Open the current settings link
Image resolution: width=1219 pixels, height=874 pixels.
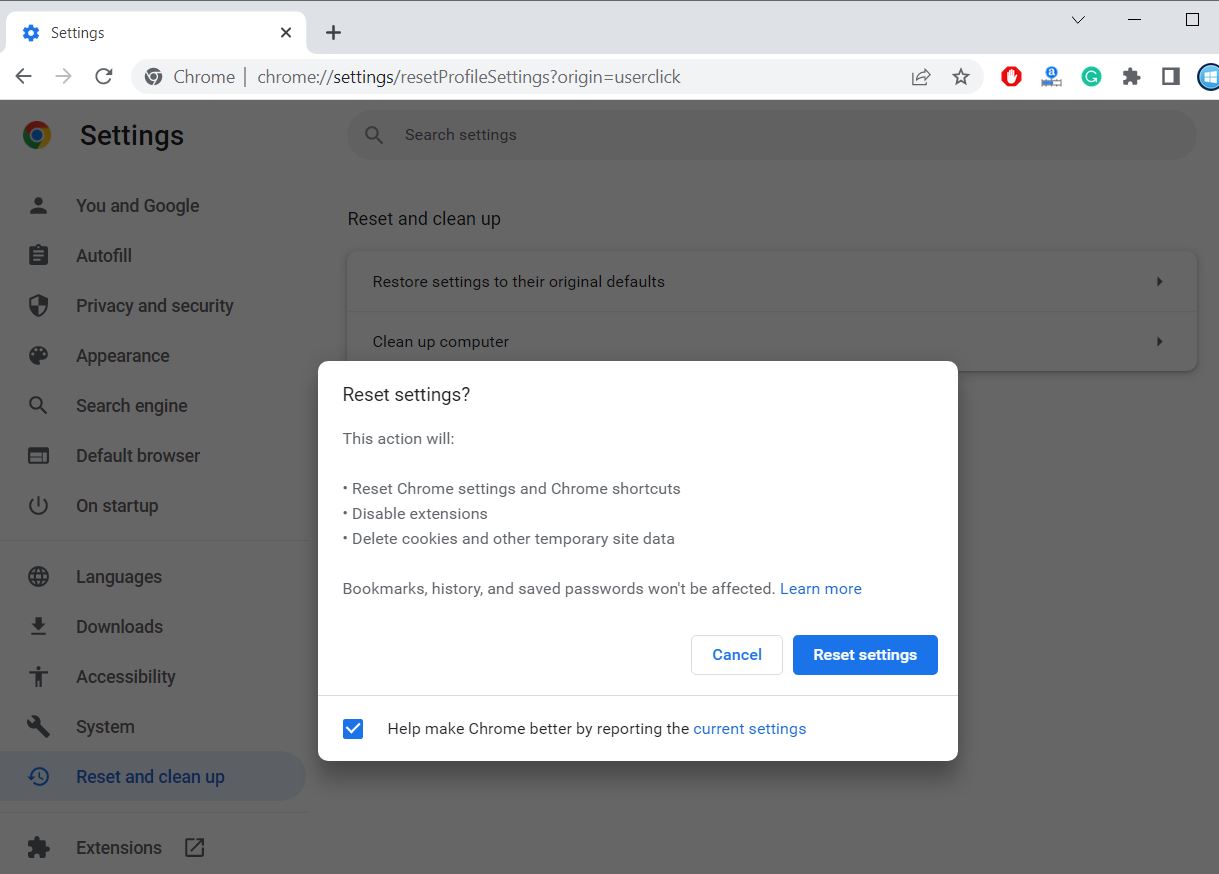click(x=749, y=729)
